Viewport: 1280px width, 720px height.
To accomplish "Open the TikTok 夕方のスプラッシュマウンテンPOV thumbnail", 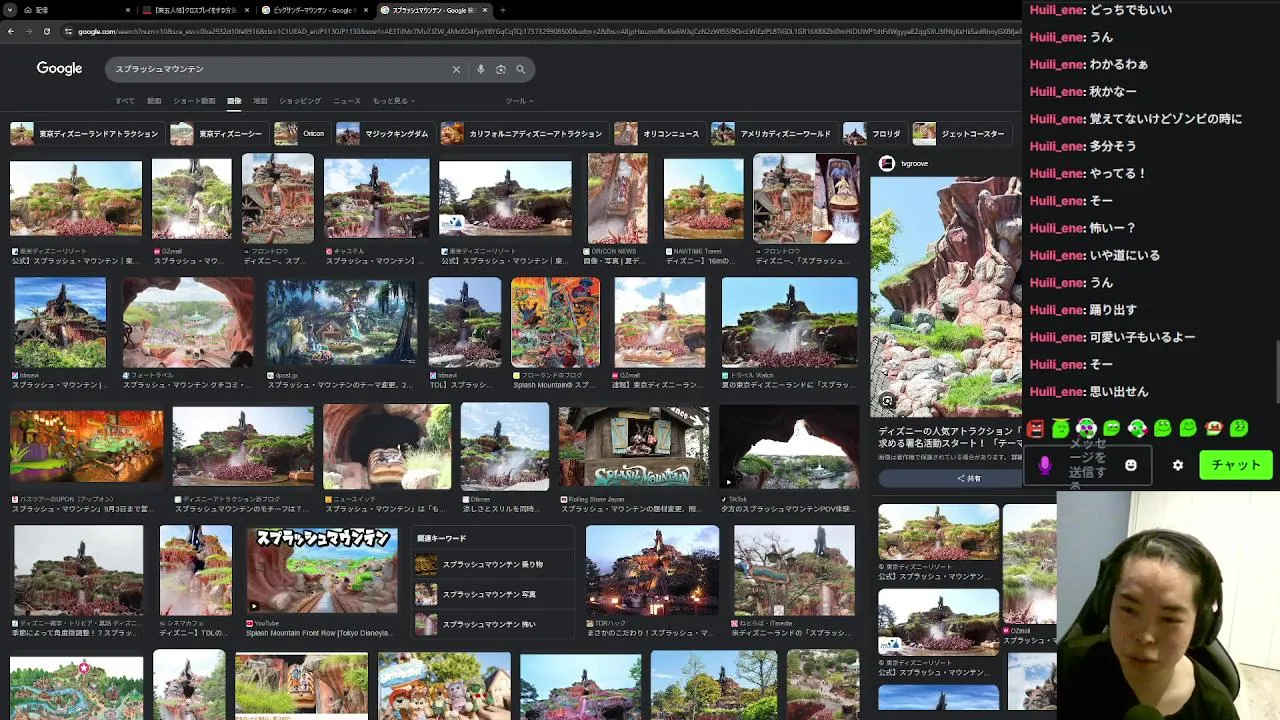I will [789, 447].
